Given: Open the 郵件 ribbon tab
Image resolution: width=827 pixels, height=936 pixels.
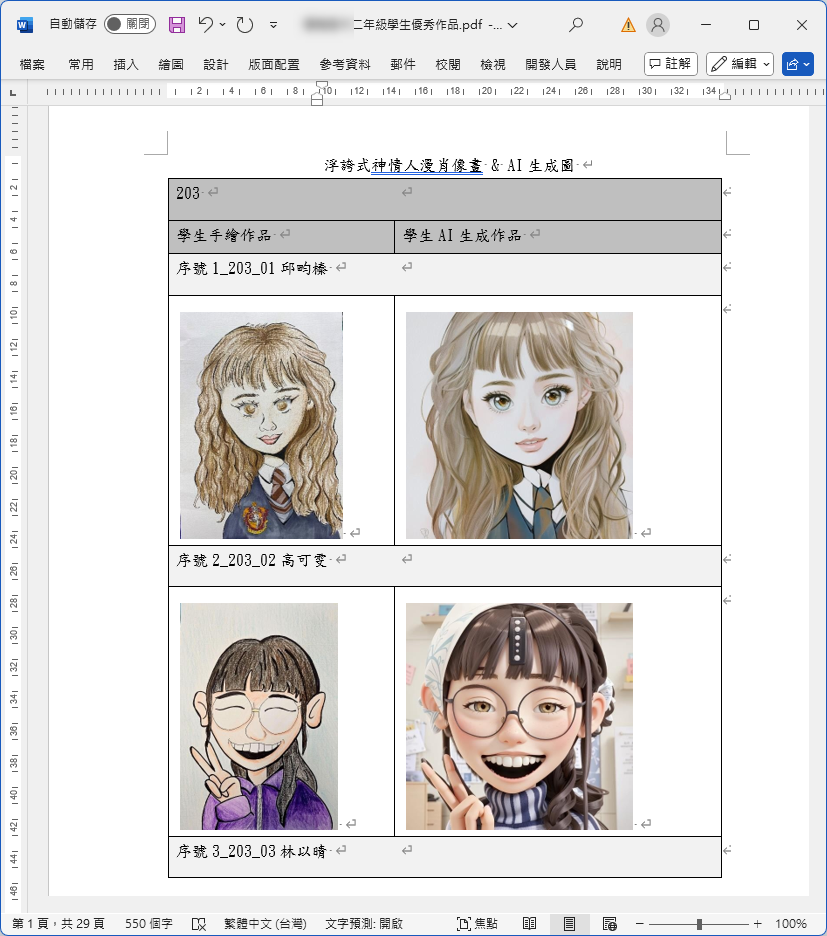Looking at the screenshot, I should 402,64.
